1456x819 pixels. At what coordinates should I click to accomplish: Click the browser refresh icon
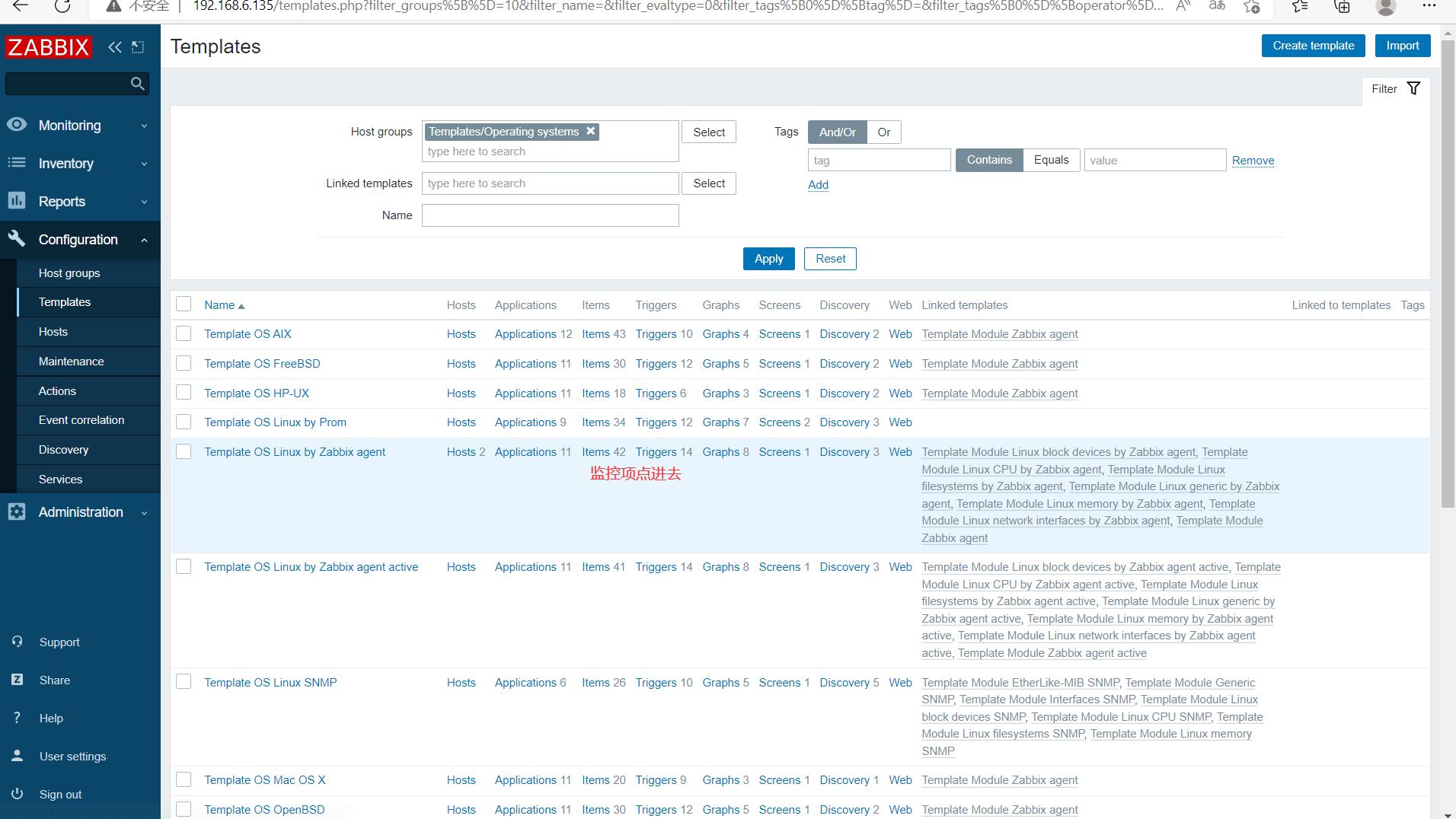[62, 6]
